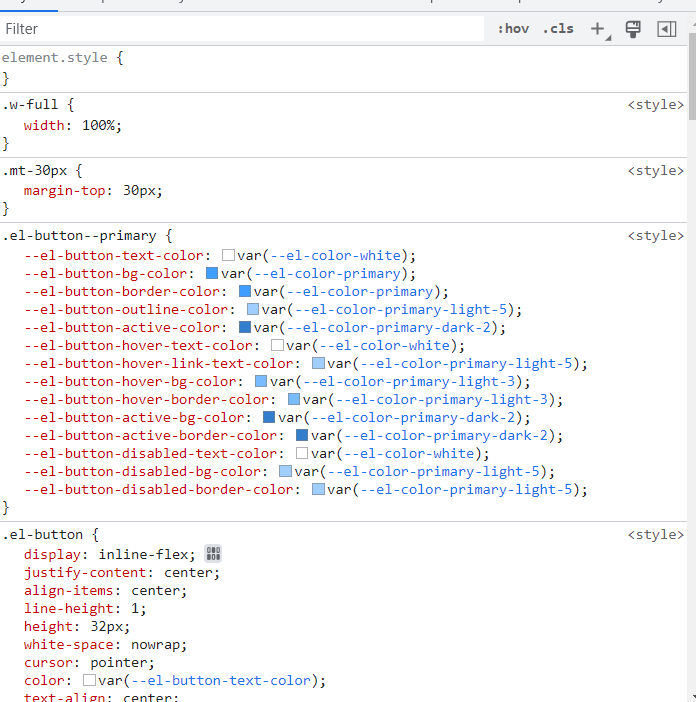Image resolution: width=696 pixels, height=702 pixels.
Task: Edit the --el-button-hover-link-text-color property name
Action: pyautogui.click(x=158, y=364)
